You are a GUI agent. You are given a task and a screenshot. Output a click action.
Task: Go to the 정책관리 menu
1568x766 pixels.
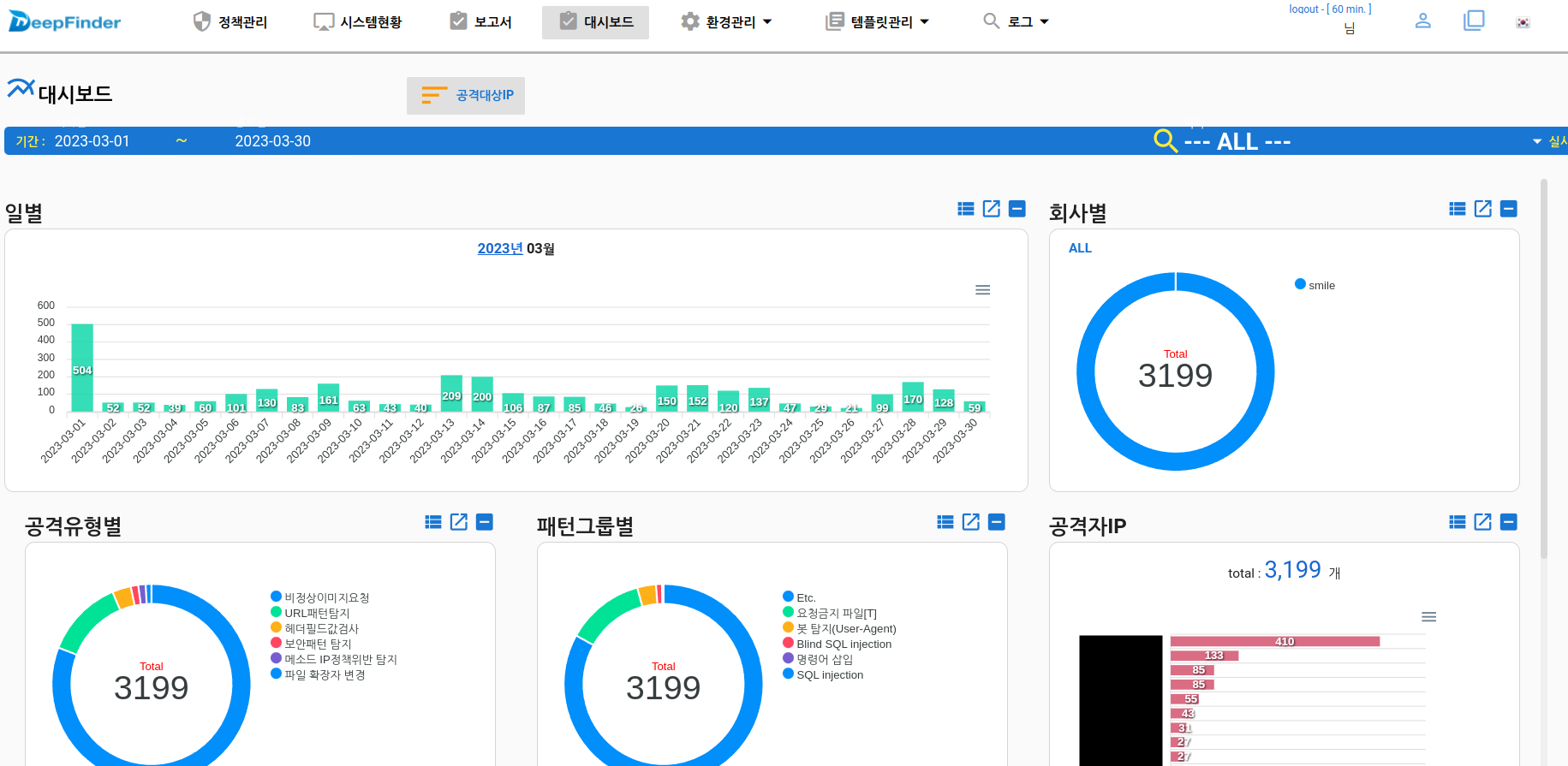230,22
